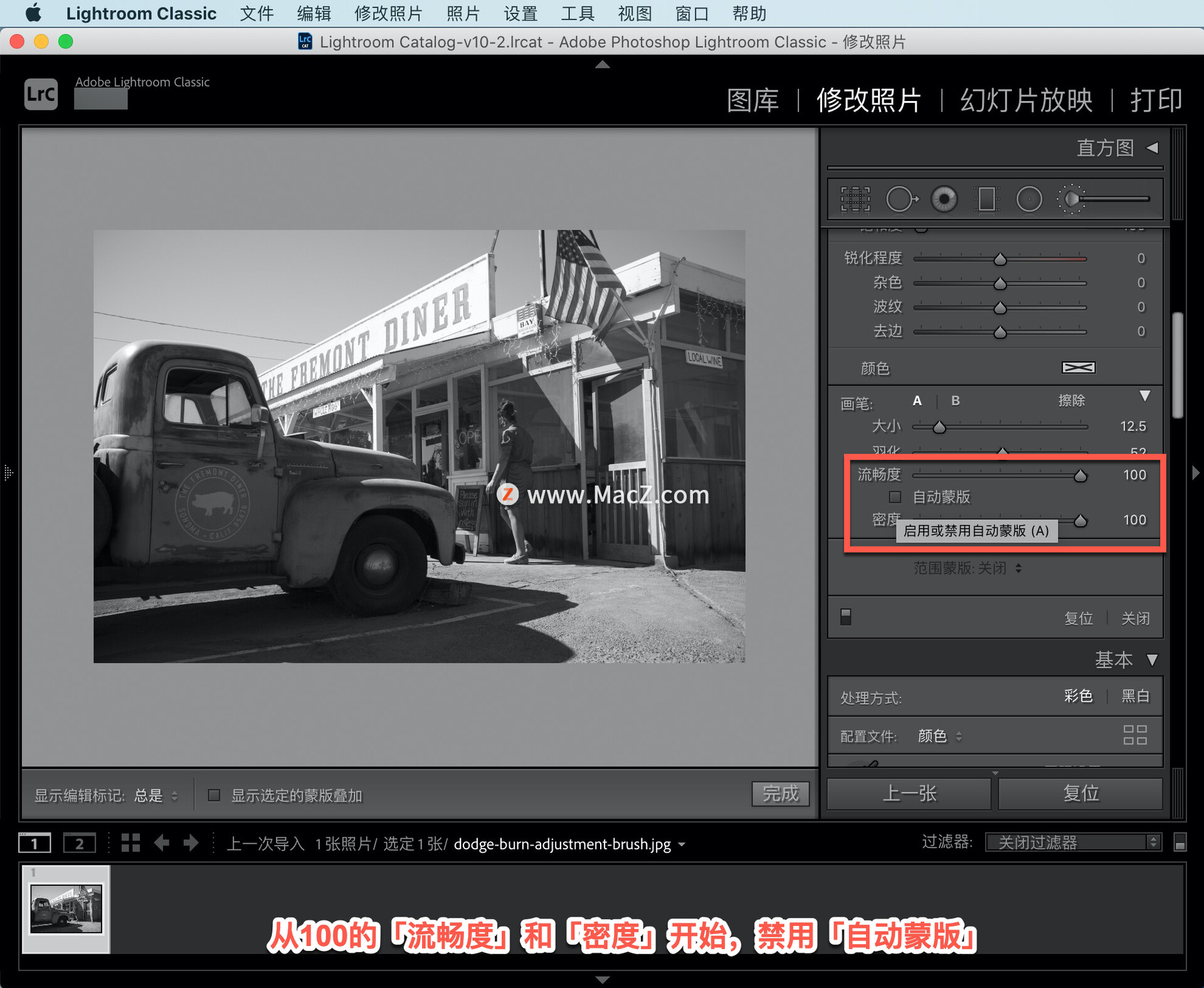Choose 黑白 treatment
The width and height of the screenshot is (1204, 988).
click(1136, 696)
